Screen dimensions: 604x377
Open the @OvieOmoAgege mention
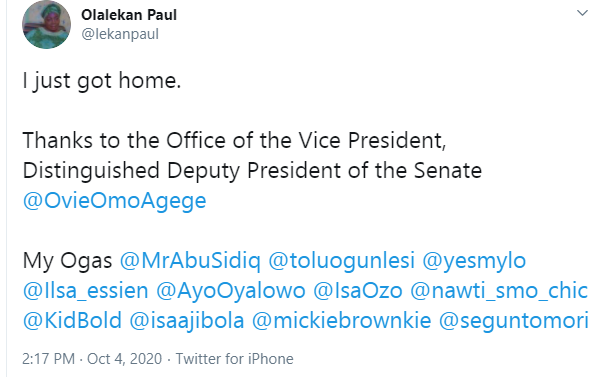coord(114,201)
